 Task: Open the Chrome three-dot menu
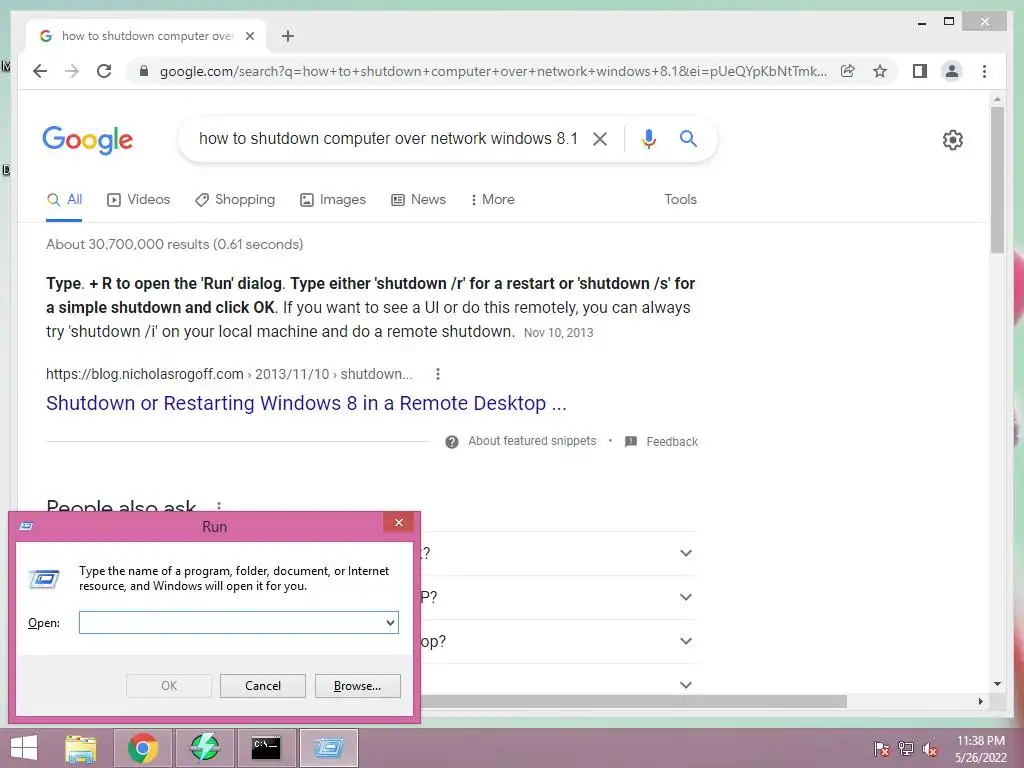point(984,71)
